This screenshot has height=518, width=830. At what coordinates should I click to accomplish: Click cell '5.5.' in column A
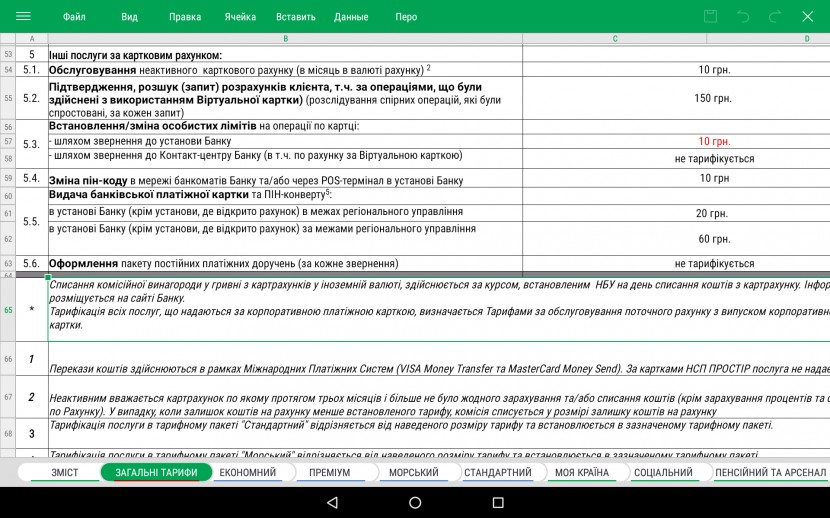click(x=32, y=221)
